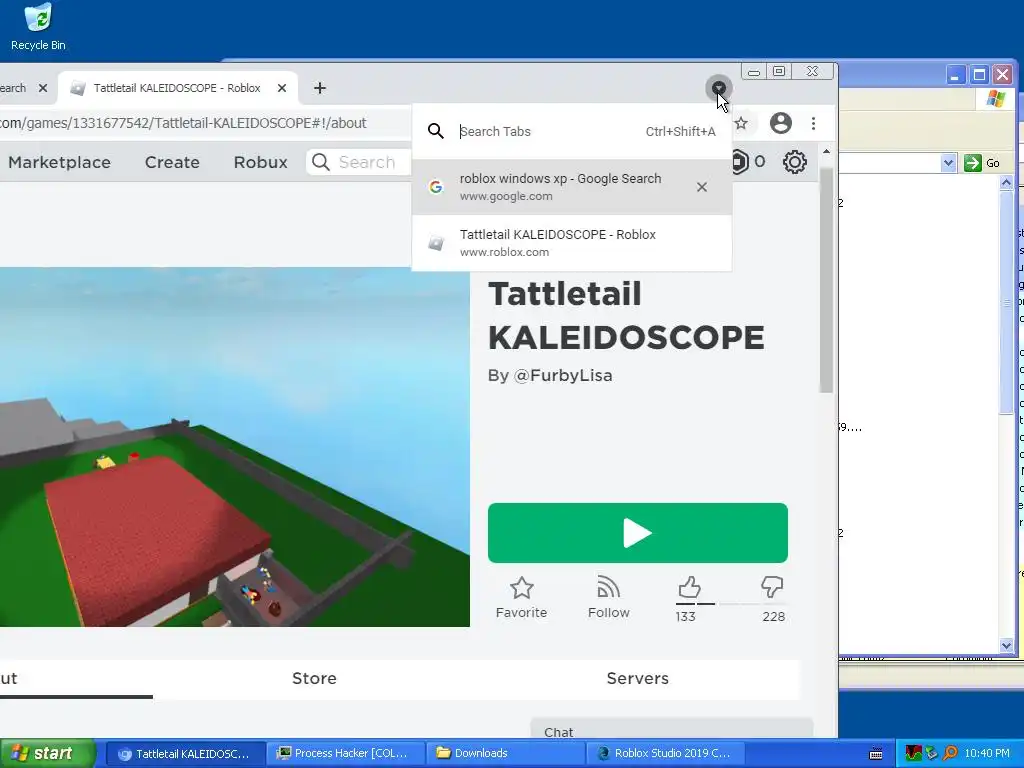Image resolution: width=1024 pixels, height=768 pixels.
Task: Click the Chrome page vertical scrollbar thumb
Action: pos(826,280)
